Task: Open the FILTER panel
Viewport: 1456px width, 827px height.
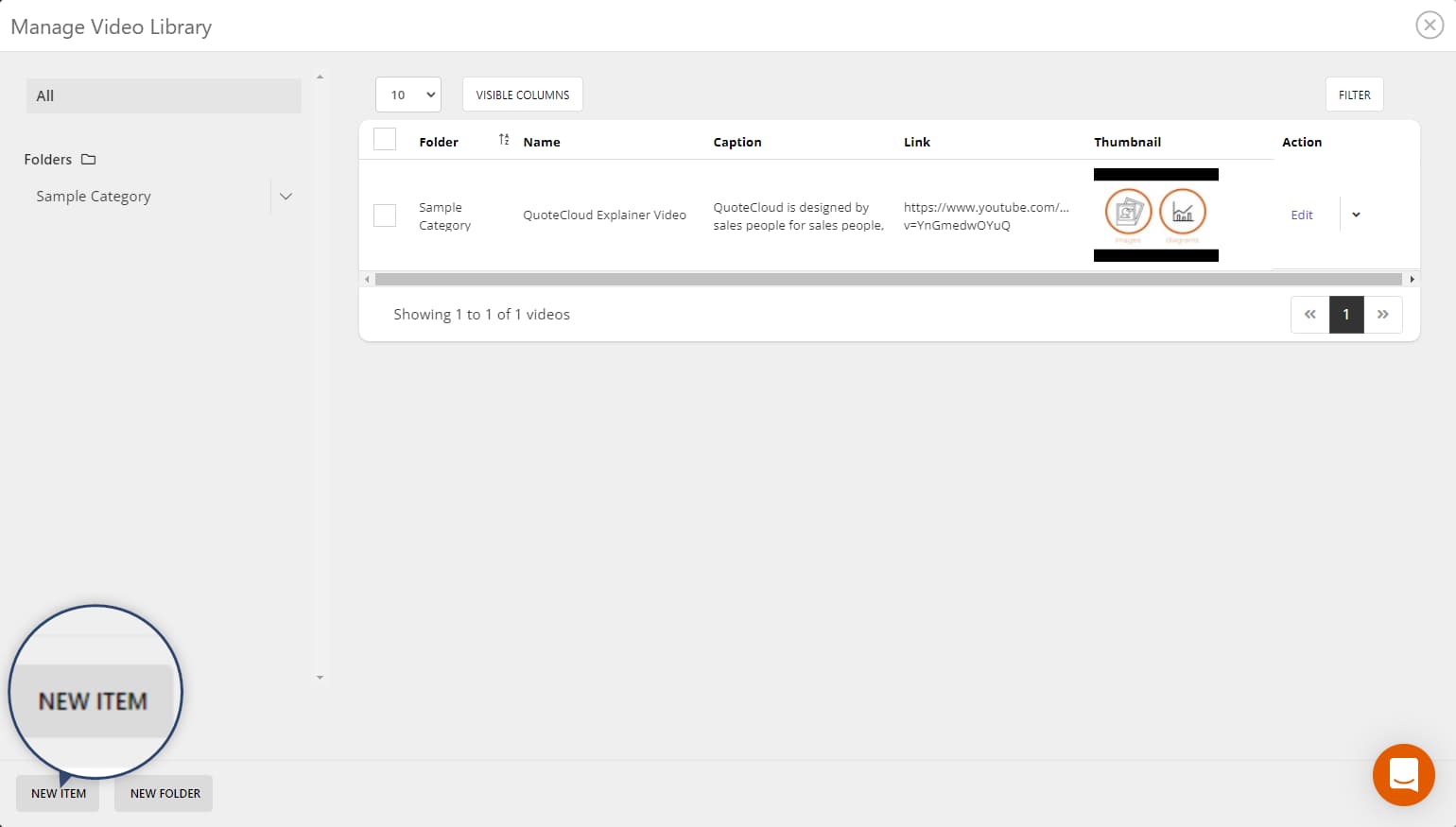Action: click(x=1354, y=95)
